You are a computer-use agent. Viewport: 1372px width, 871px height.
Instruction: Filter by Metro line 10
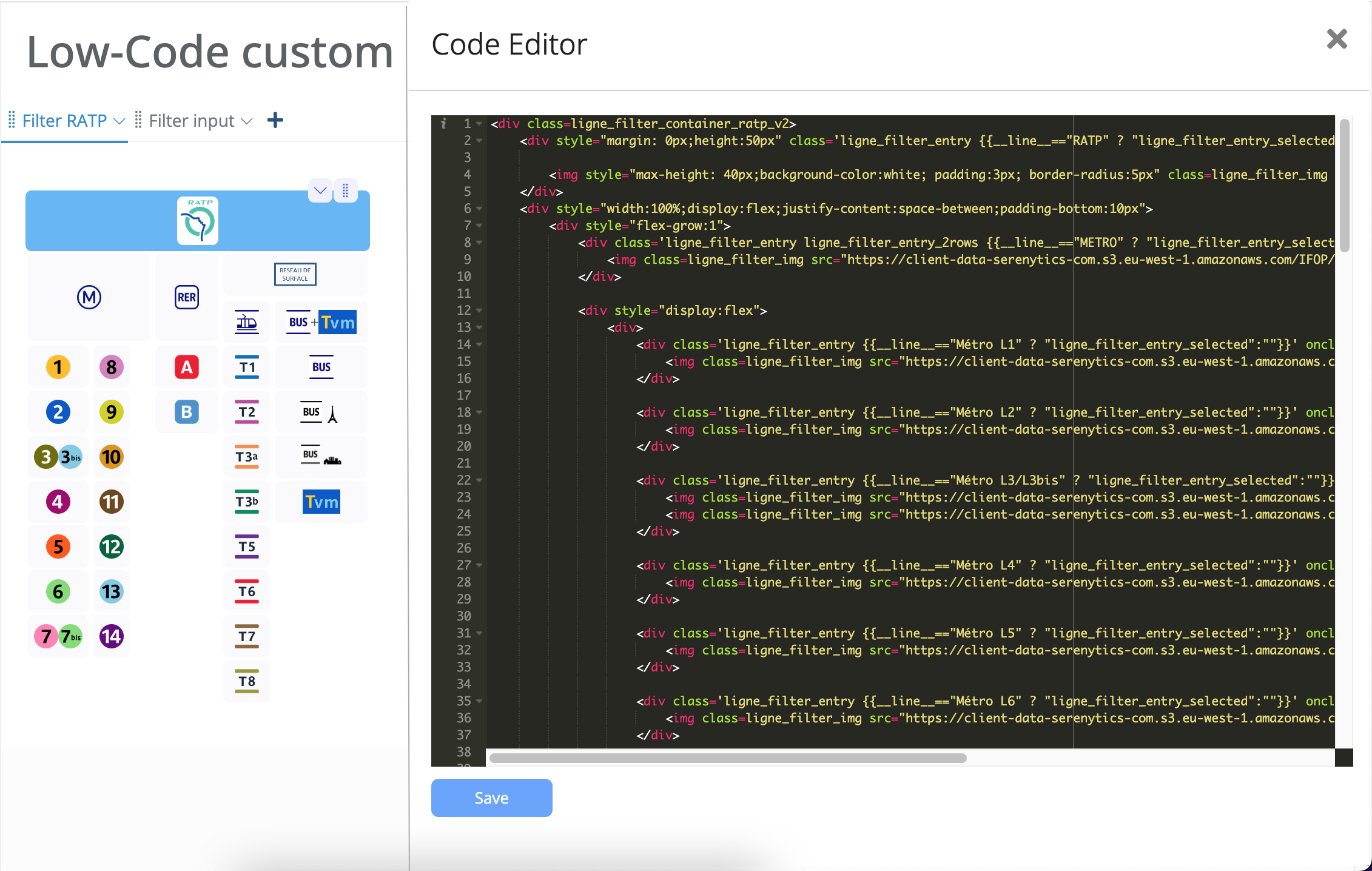(x=112, y=457)
